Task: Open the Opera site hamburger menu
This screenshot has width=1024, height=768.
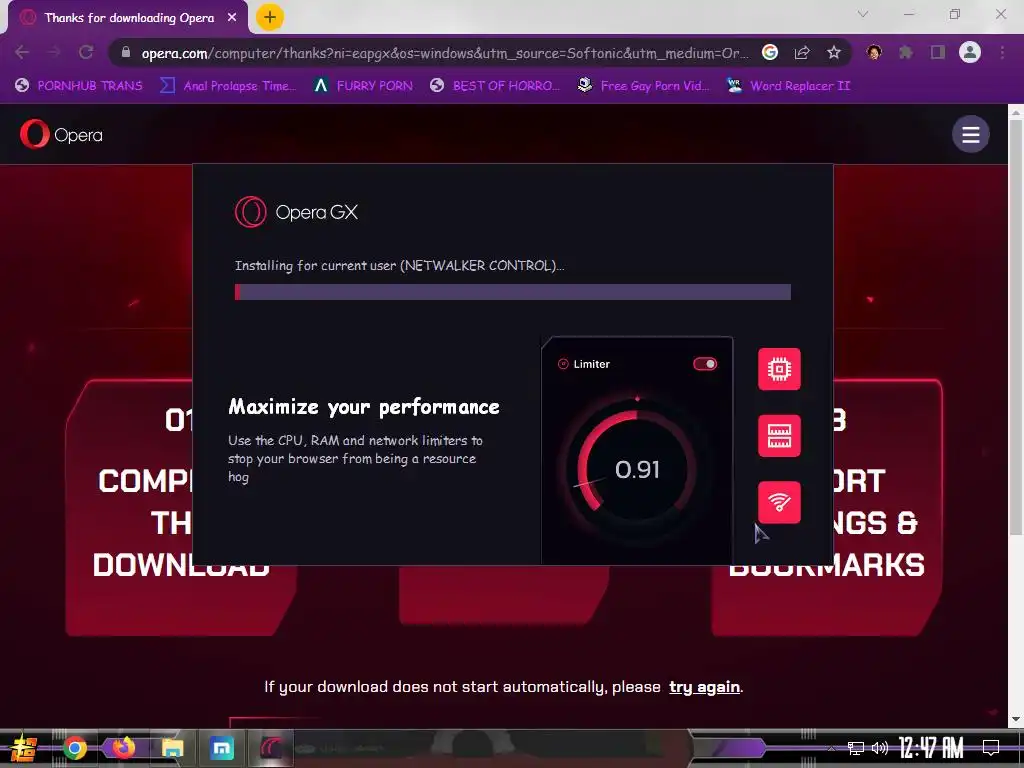Action: (970, 135)
